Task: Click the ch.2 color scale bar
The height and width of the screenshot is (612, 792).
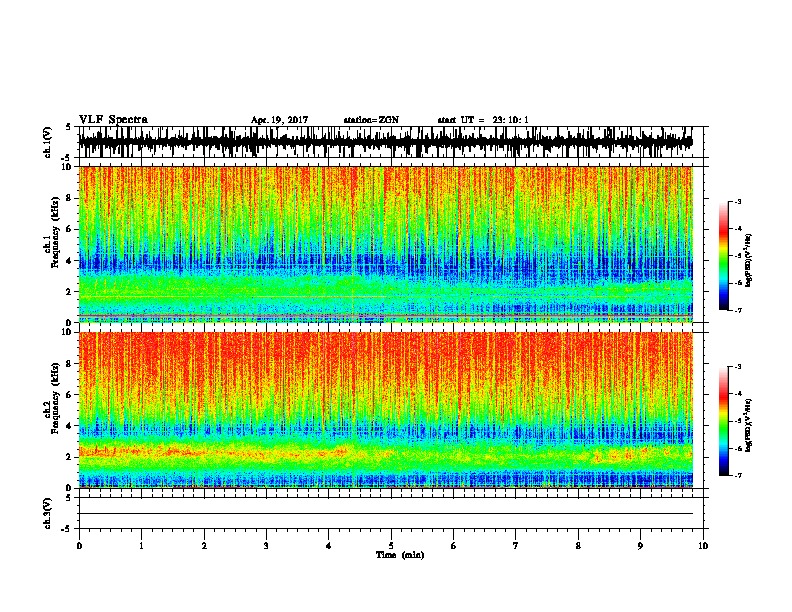Action: click(724, 421)
